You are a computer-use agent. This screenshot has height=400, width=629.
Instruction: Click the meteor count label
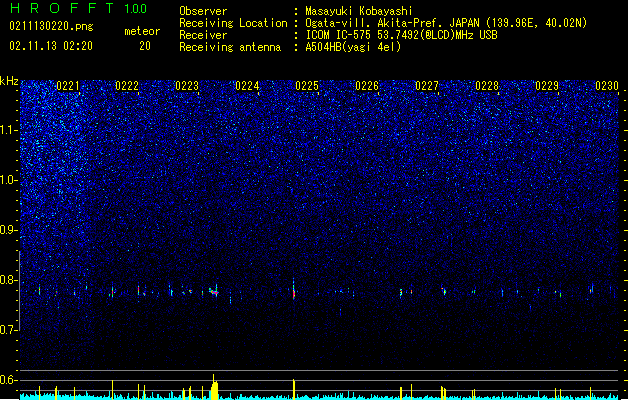[142, 31]
